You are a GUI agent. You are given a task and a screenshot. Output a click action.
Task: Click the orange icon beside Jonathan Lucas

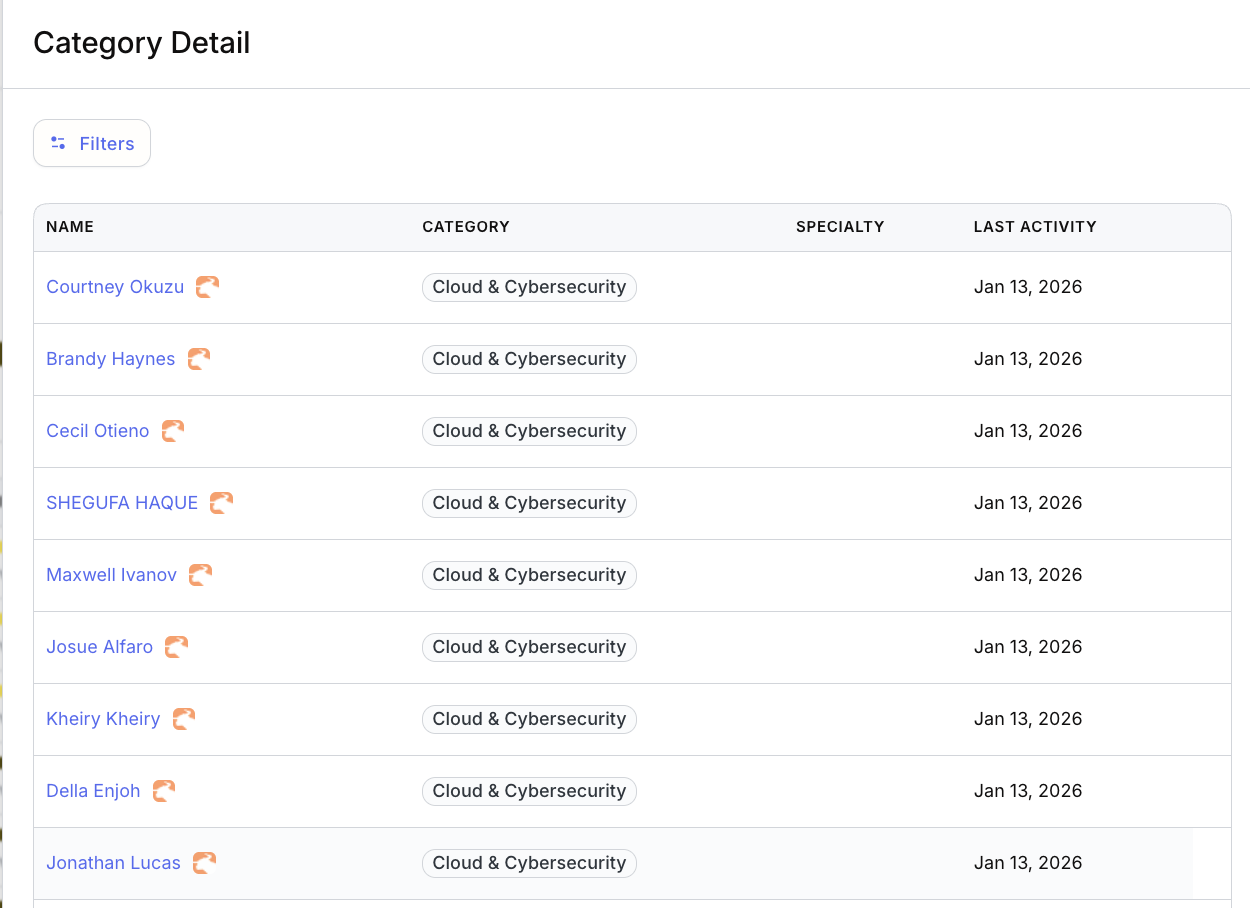pos(204,863)
